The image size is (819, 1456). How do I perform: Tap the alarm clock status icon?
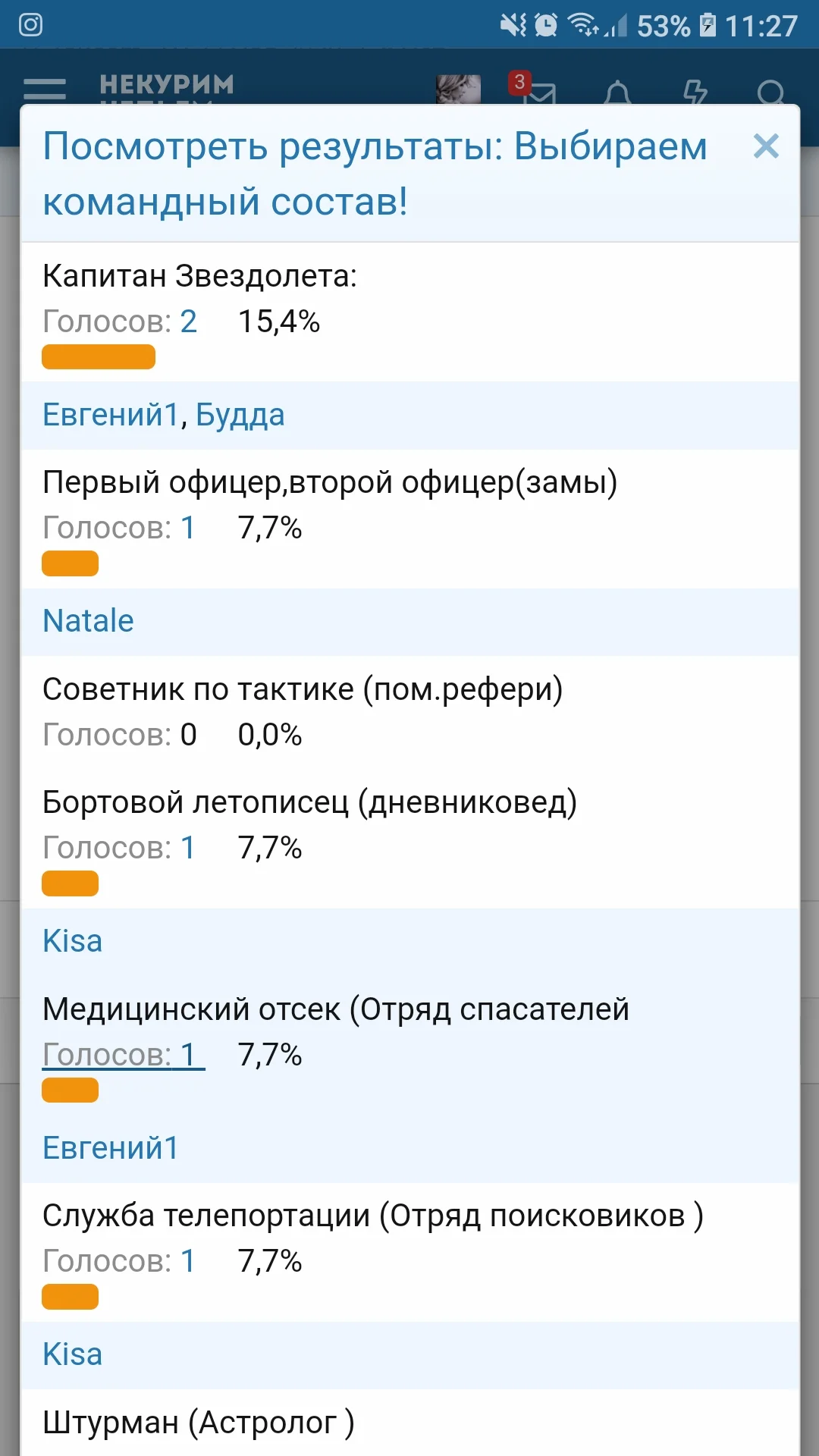click(545, 25)
